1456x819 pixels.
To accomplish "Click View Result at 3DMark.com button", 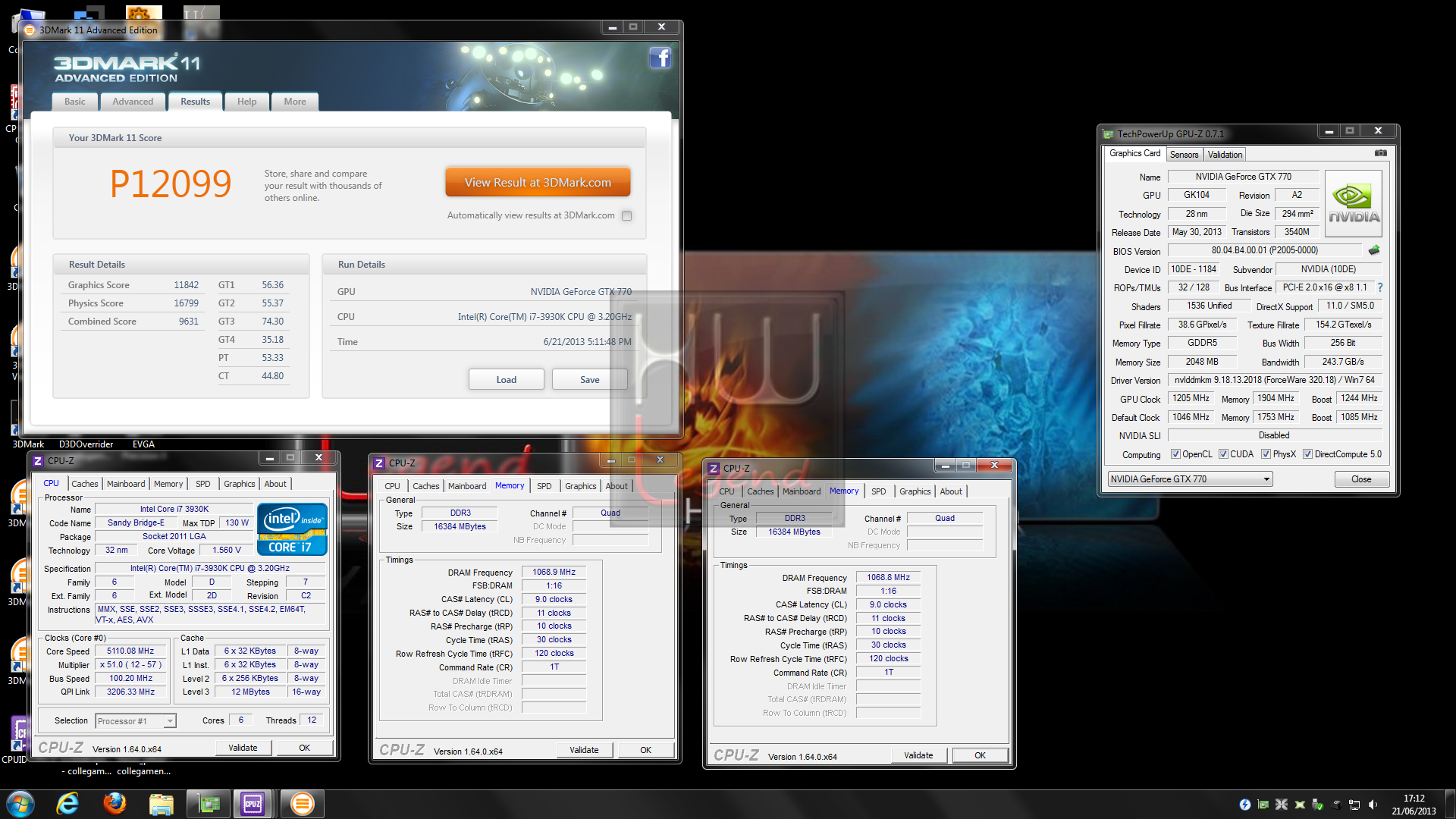I will click(x=538, y=183).
